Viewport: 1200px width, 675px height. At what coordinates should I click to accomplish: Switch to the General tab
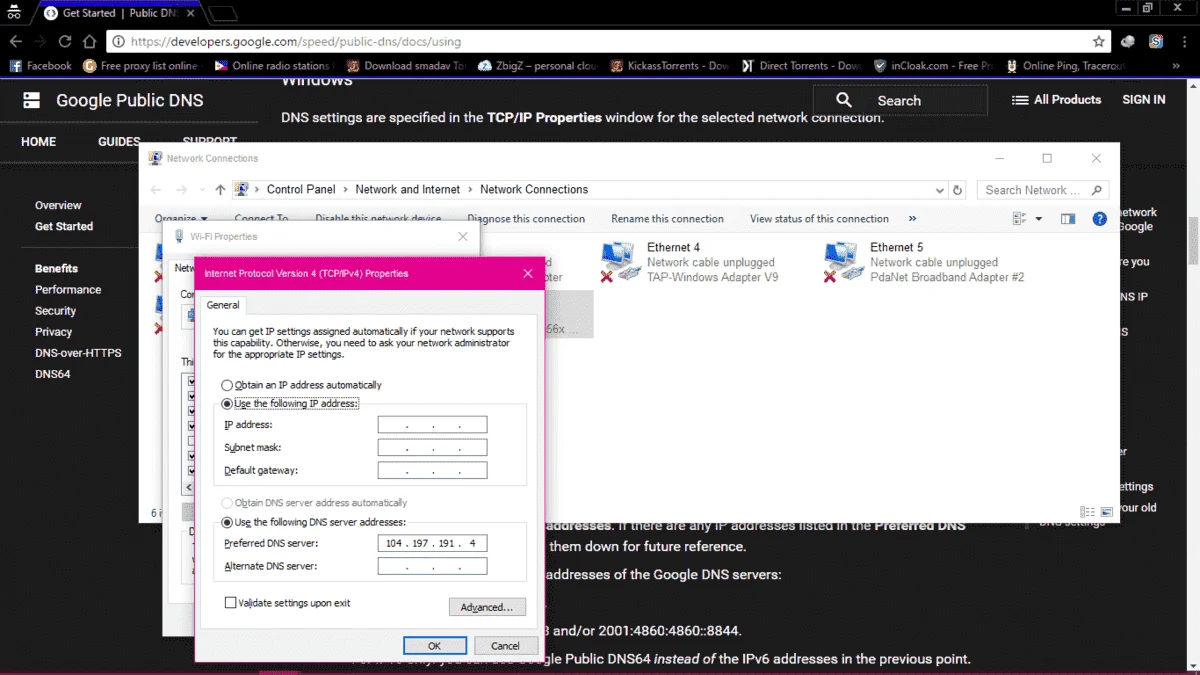223,305
